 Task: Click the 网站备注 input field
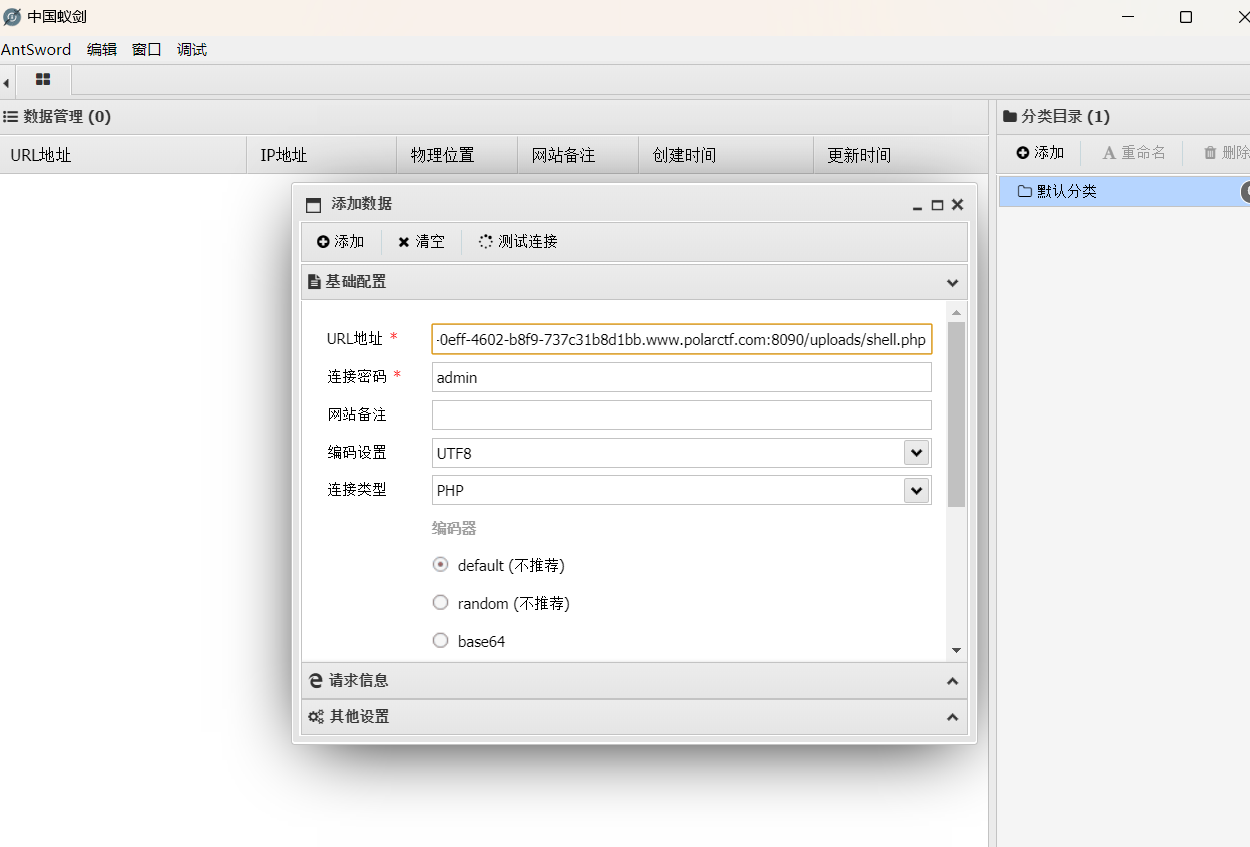click(x=682, y=415)
